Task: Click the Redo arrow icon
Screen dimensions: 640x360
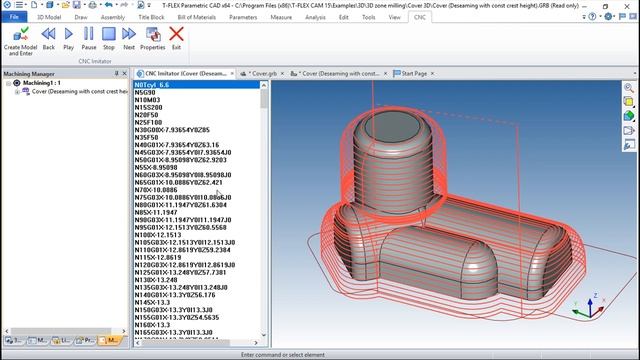Action: point(124,5)
